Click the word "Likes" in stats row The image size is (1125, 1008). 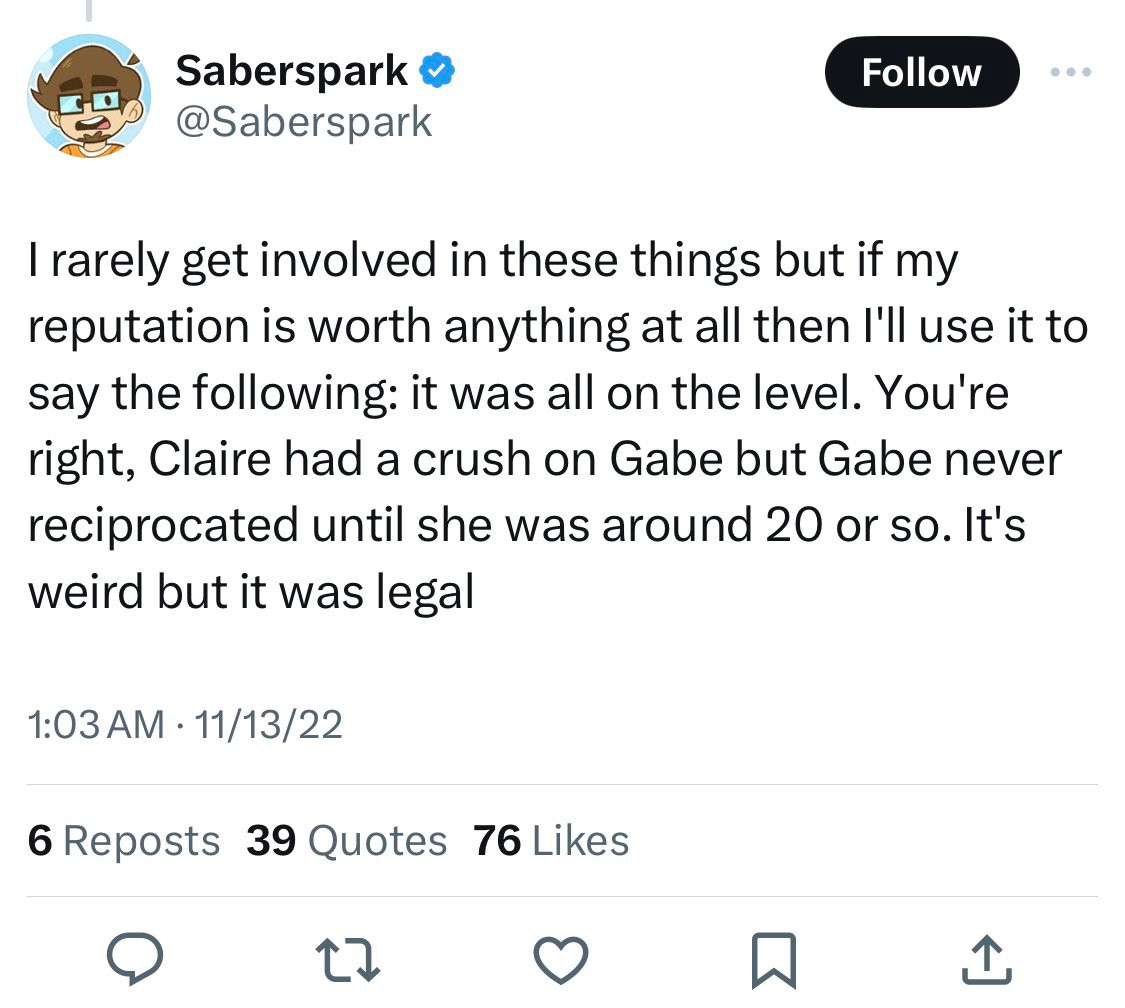click(581, 841)
